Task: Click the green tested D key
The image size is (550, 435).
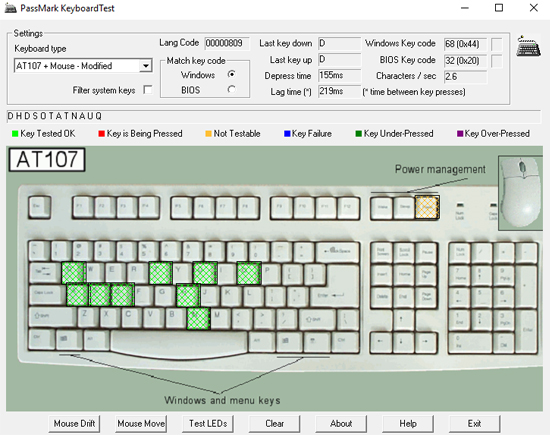Action: click(122, 295)
